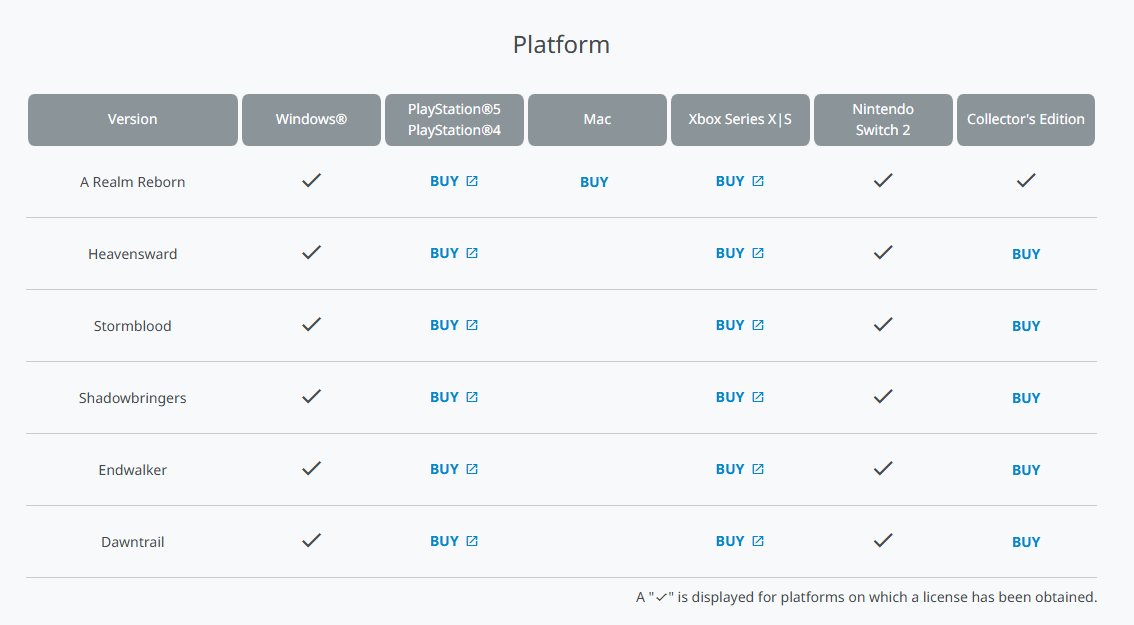Buy Dawntrail Collector's Edition
The height and width of the screenshot is (625, 1134).
coord(1026,542)
